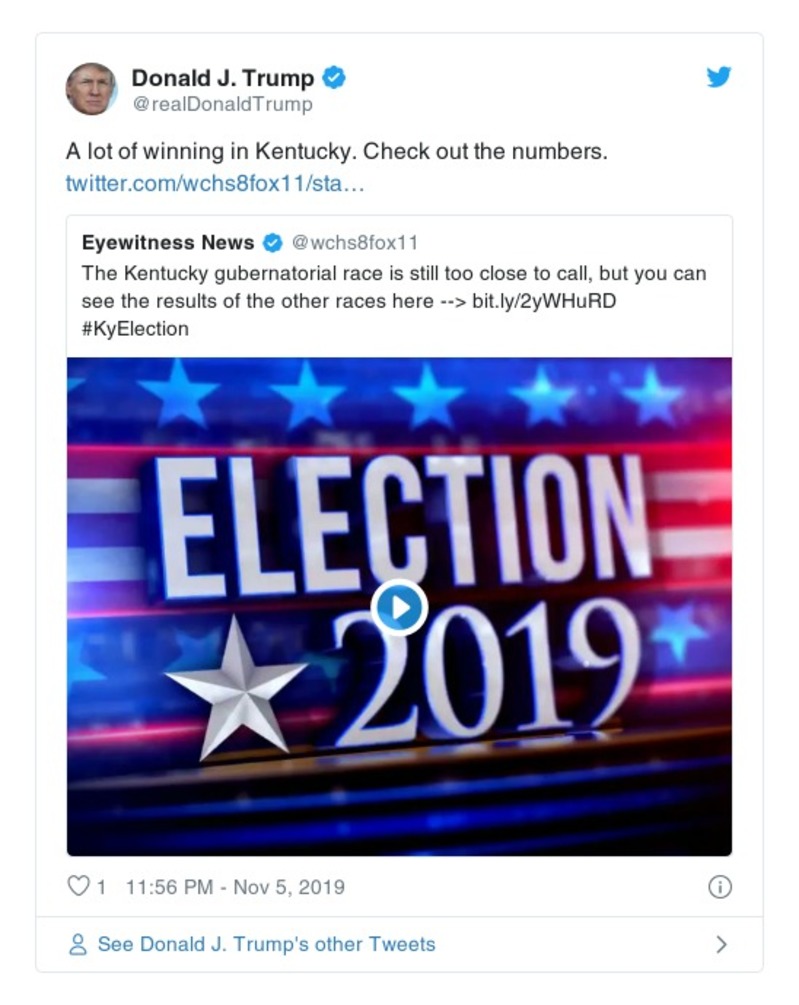Play the Election 2019 video
Viewport: 799px width, 1005px height.
point(399,606)
